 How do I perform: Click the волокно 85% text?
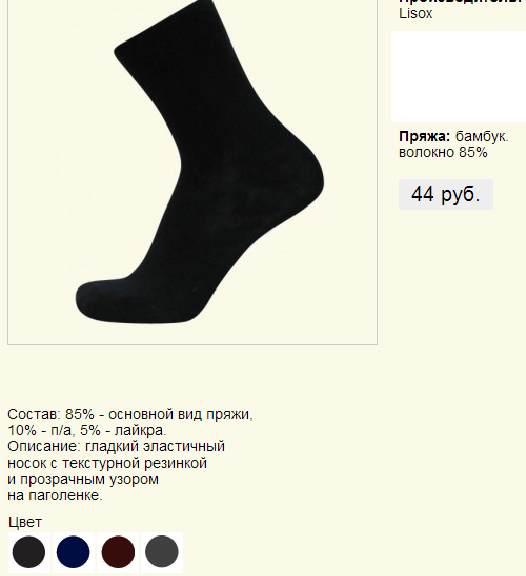pyautogui.click(x=443, y=152)
